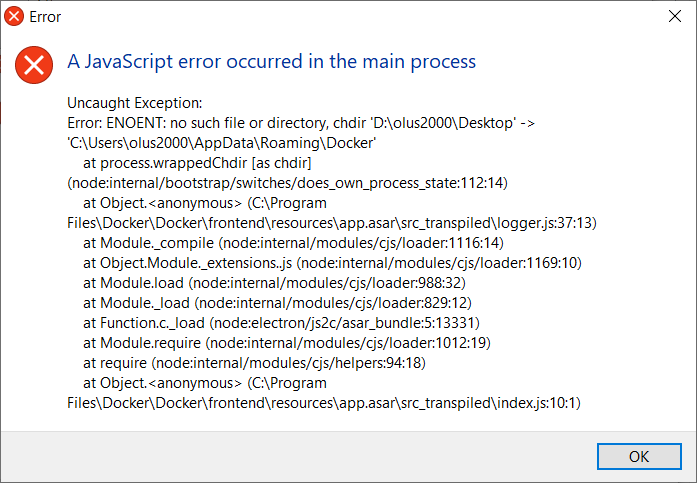Click the Function.c._load asar_bundle line
Image resolution: width=697 pixels, height=483 pixels.
coord(281,323)
